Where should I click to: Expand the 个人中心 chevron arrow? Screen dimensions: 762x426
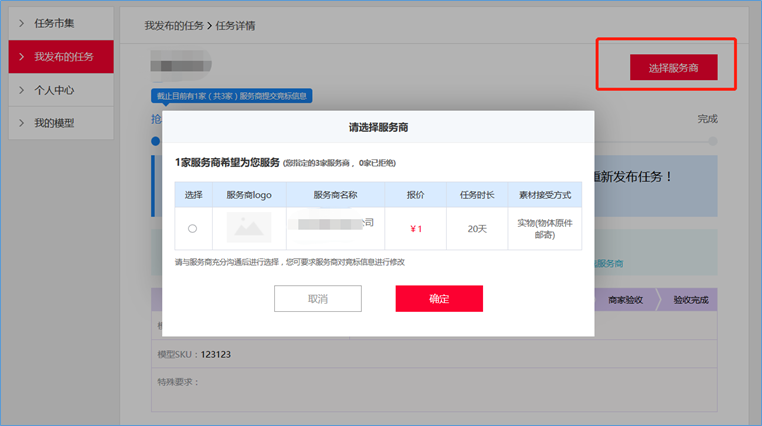[22, 90]
